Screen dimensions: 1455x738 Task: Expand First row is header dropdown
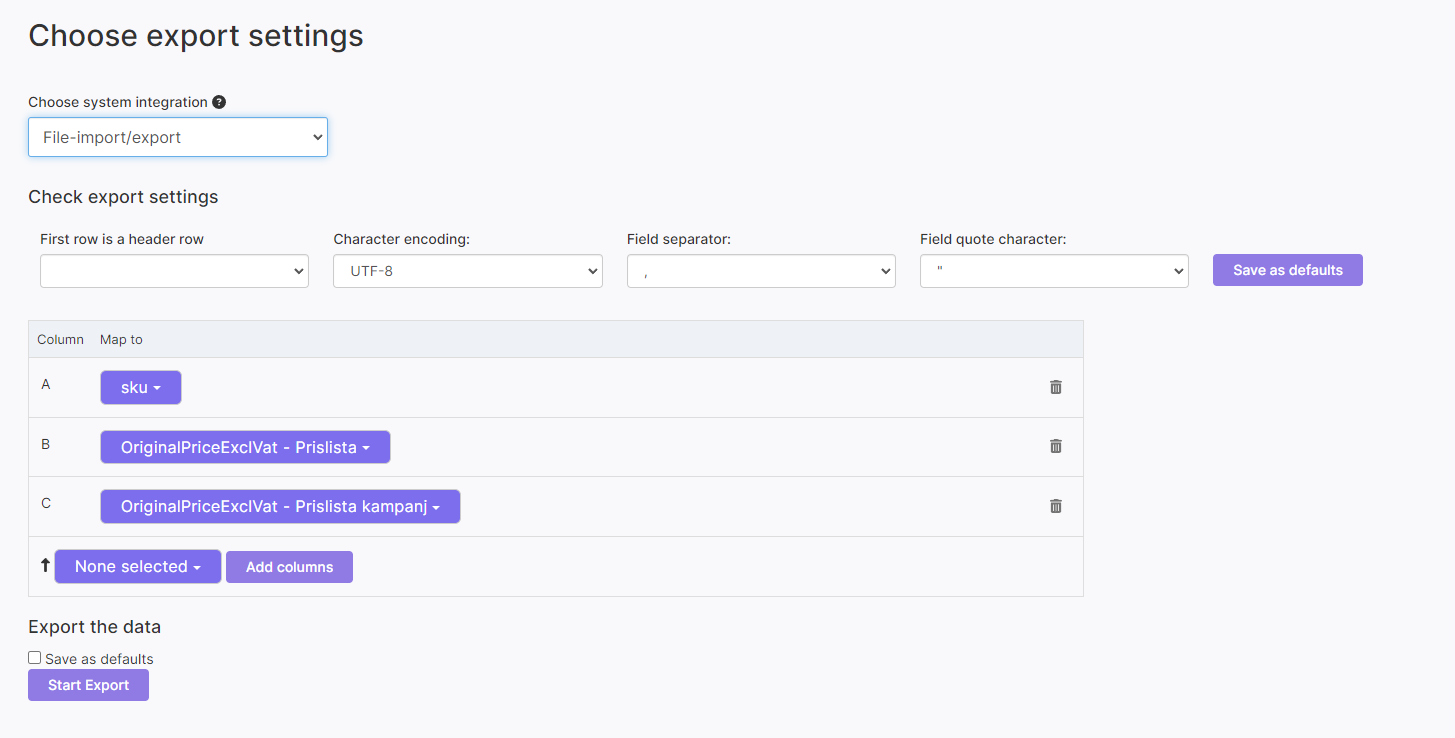click(x=174, y=271)
